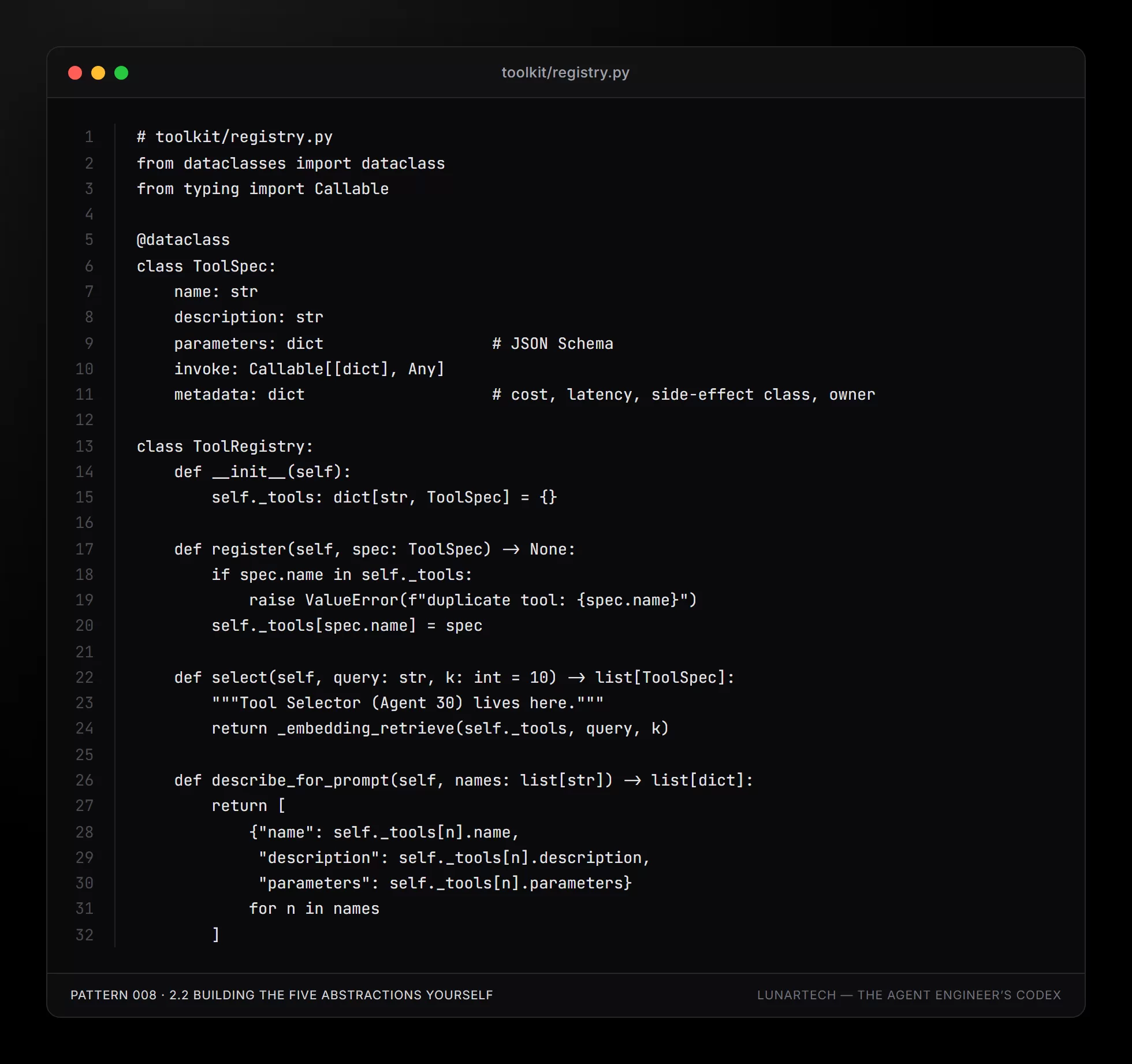Click the red close window dot

[75, 73]
